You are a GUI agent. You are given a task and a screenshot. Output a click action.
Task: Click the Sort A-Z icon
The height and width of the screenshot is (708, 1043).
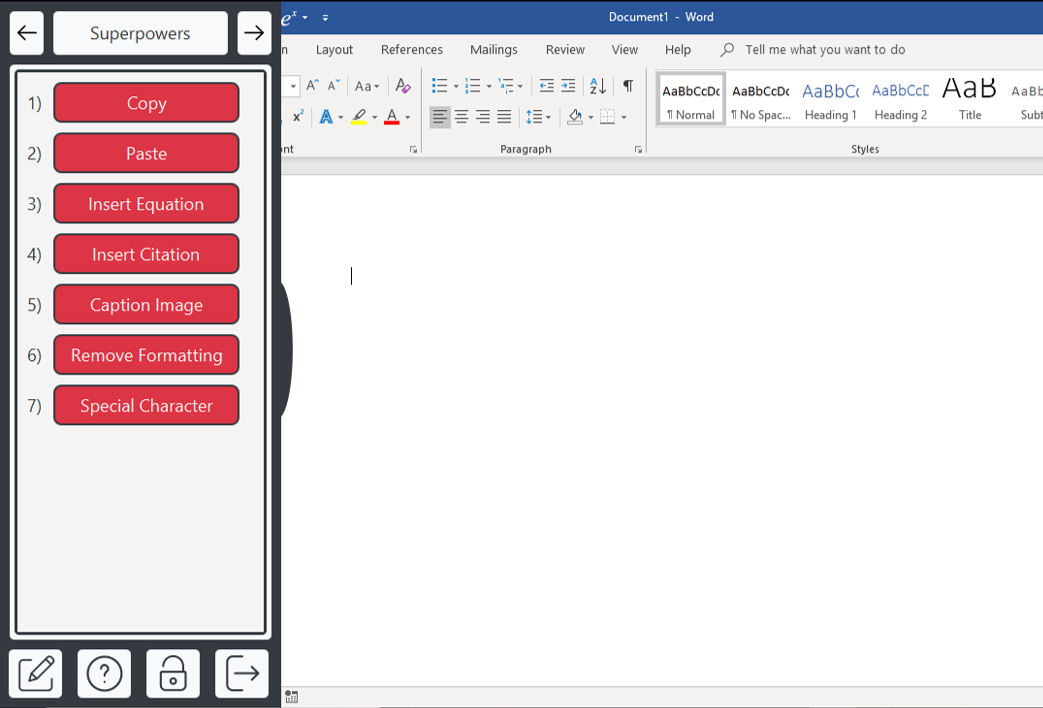(x=598, y=86)
